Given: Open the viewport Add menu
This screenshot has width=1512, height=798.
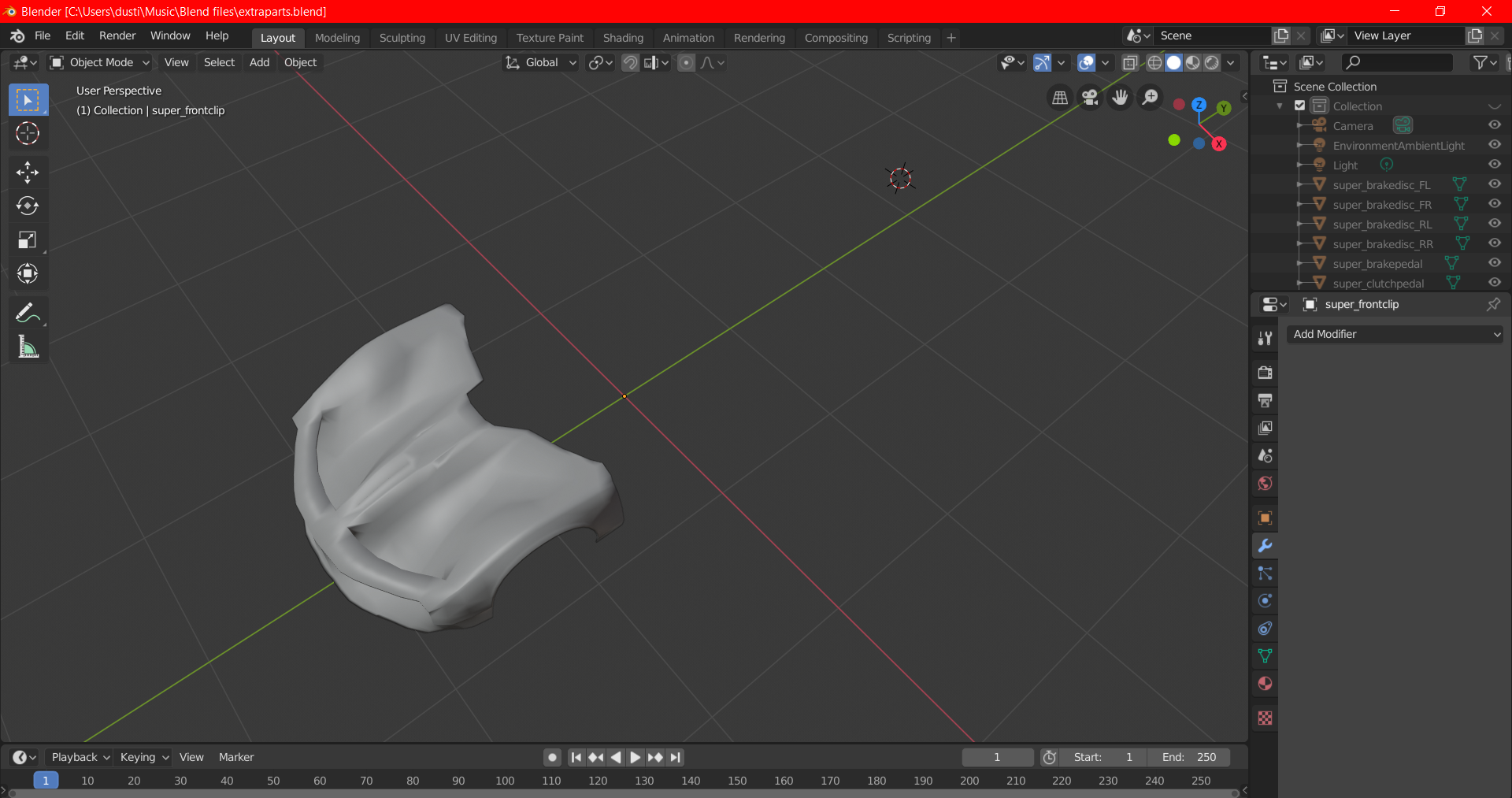Looking at the screenshot, I should point(259,62).
